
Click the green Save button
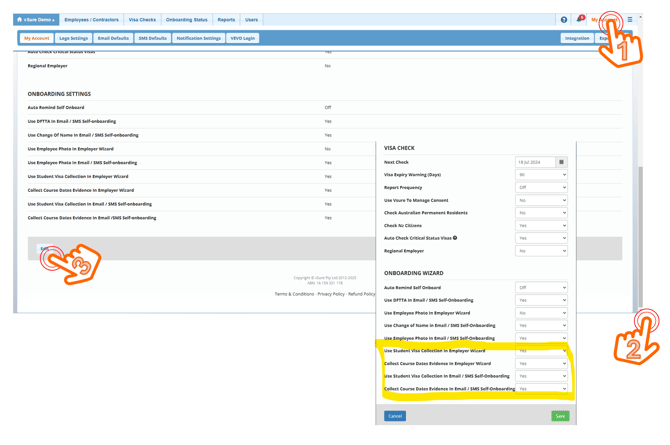tap(560, 416)
